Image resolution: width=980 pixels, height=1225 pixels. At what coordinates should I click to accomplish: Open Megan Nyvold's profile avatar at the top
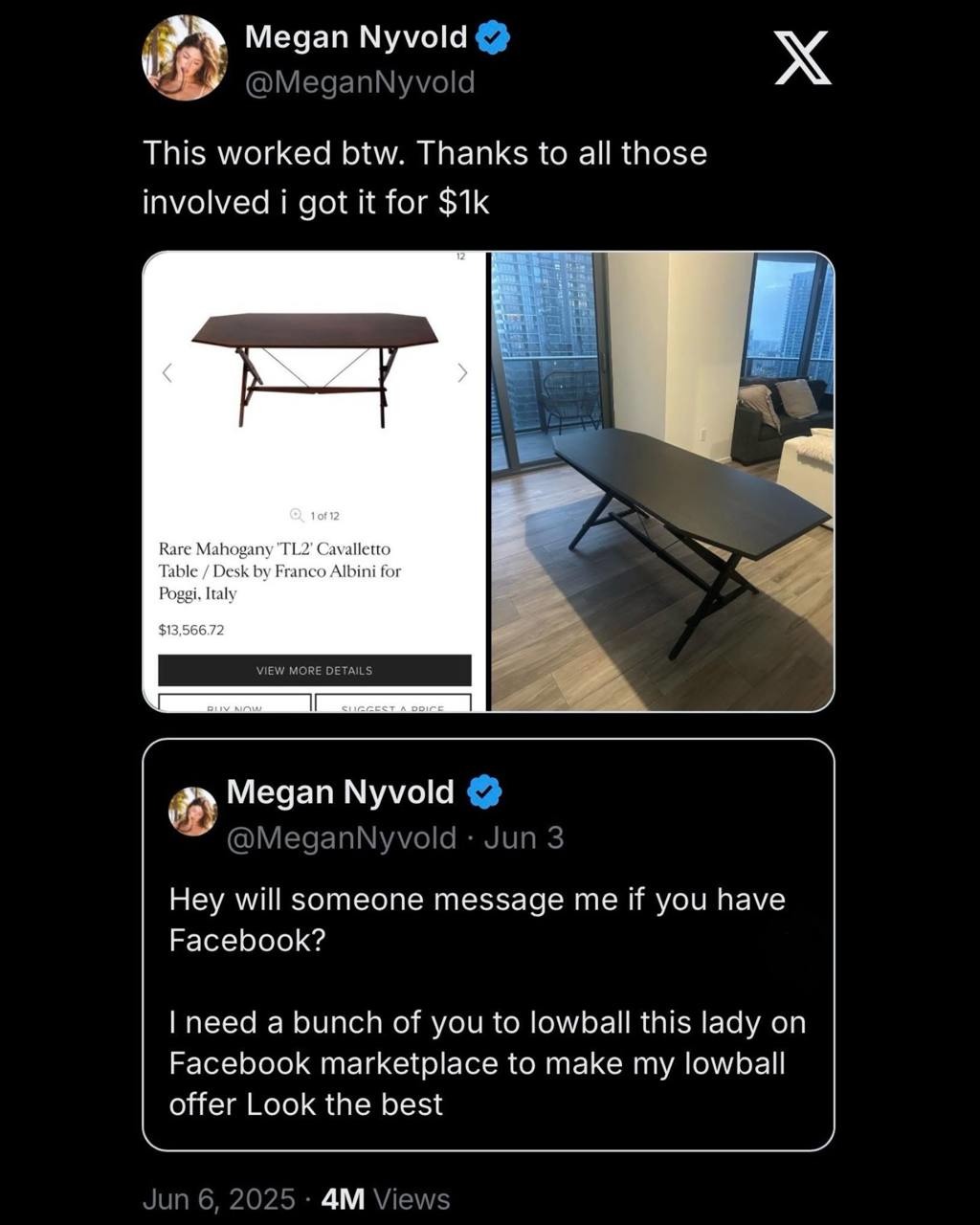[185, 57]
